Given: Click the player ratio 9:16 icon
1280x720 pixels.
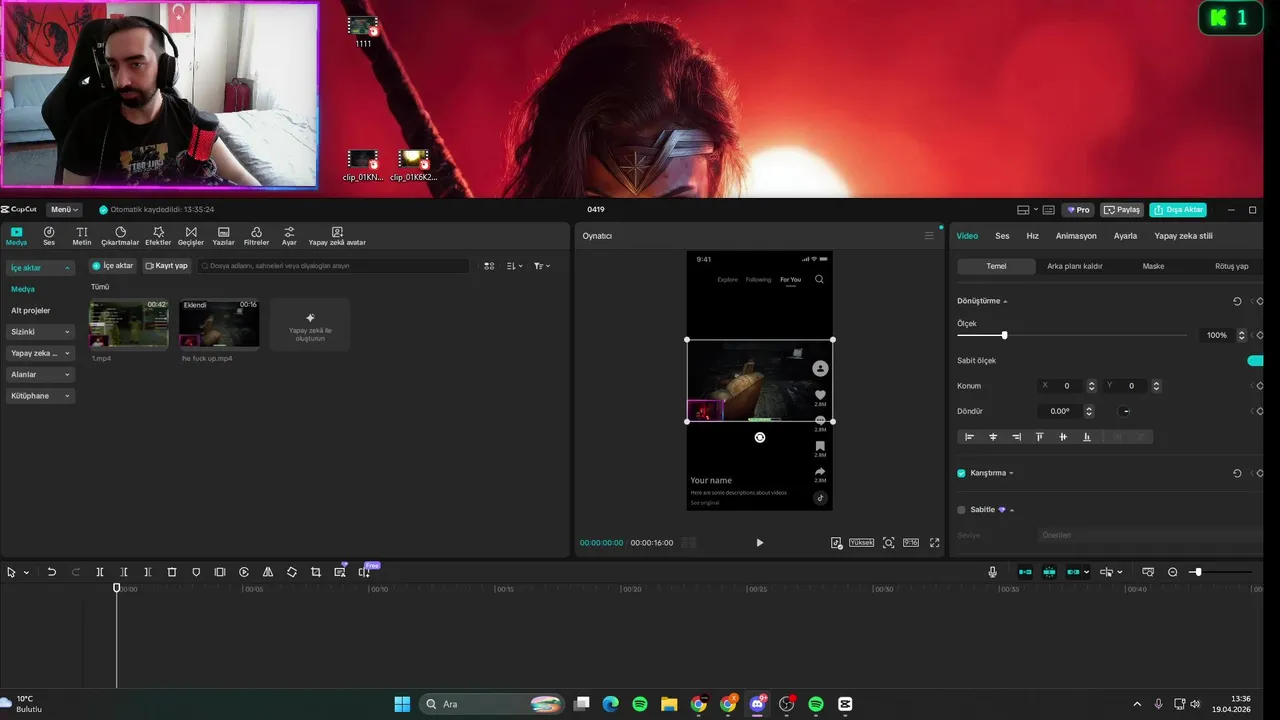Looking at the screenshot, I should tap(911, 543).
